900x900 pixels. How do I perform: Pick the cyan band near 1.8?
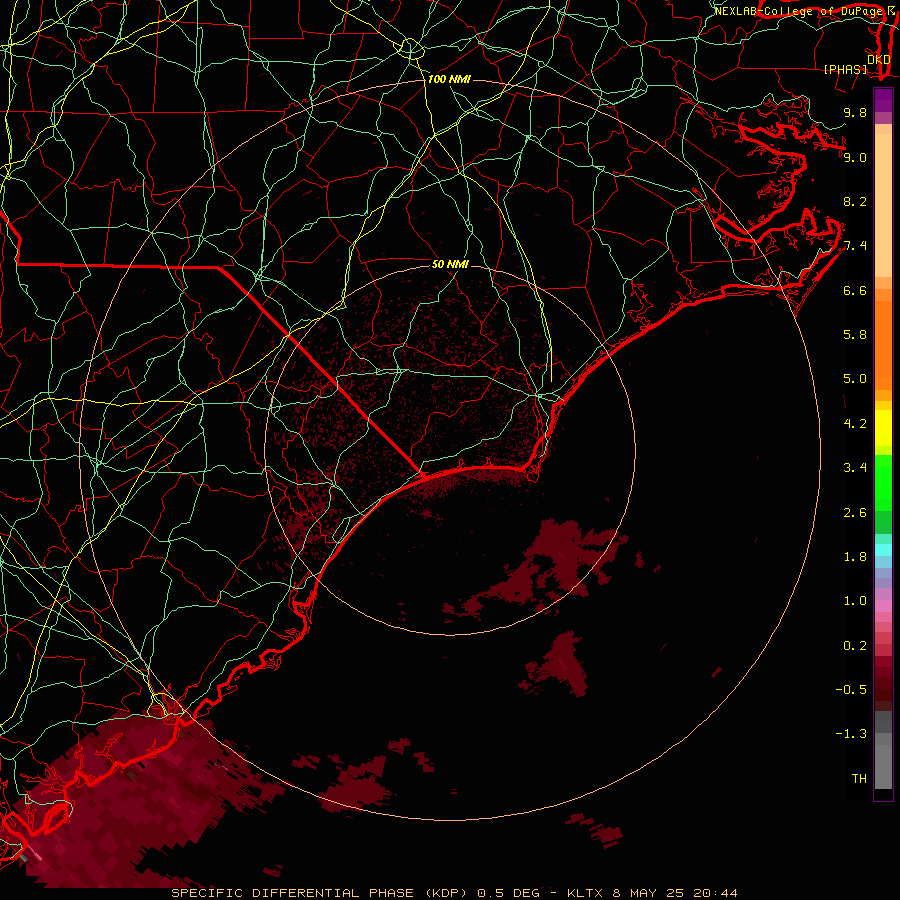coord(883,550)
